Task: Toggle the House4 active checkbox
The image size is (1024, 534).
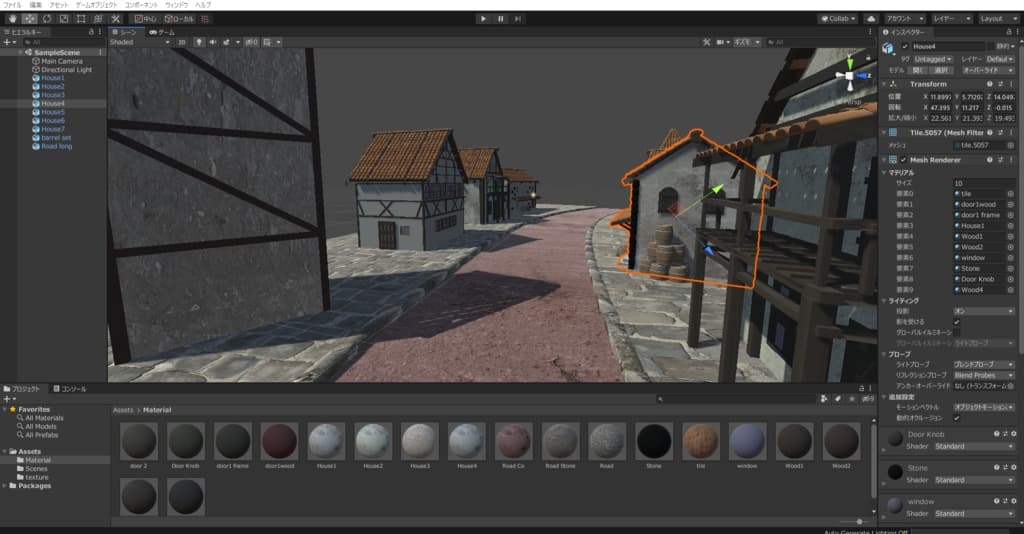Action: tap(905, 47)
